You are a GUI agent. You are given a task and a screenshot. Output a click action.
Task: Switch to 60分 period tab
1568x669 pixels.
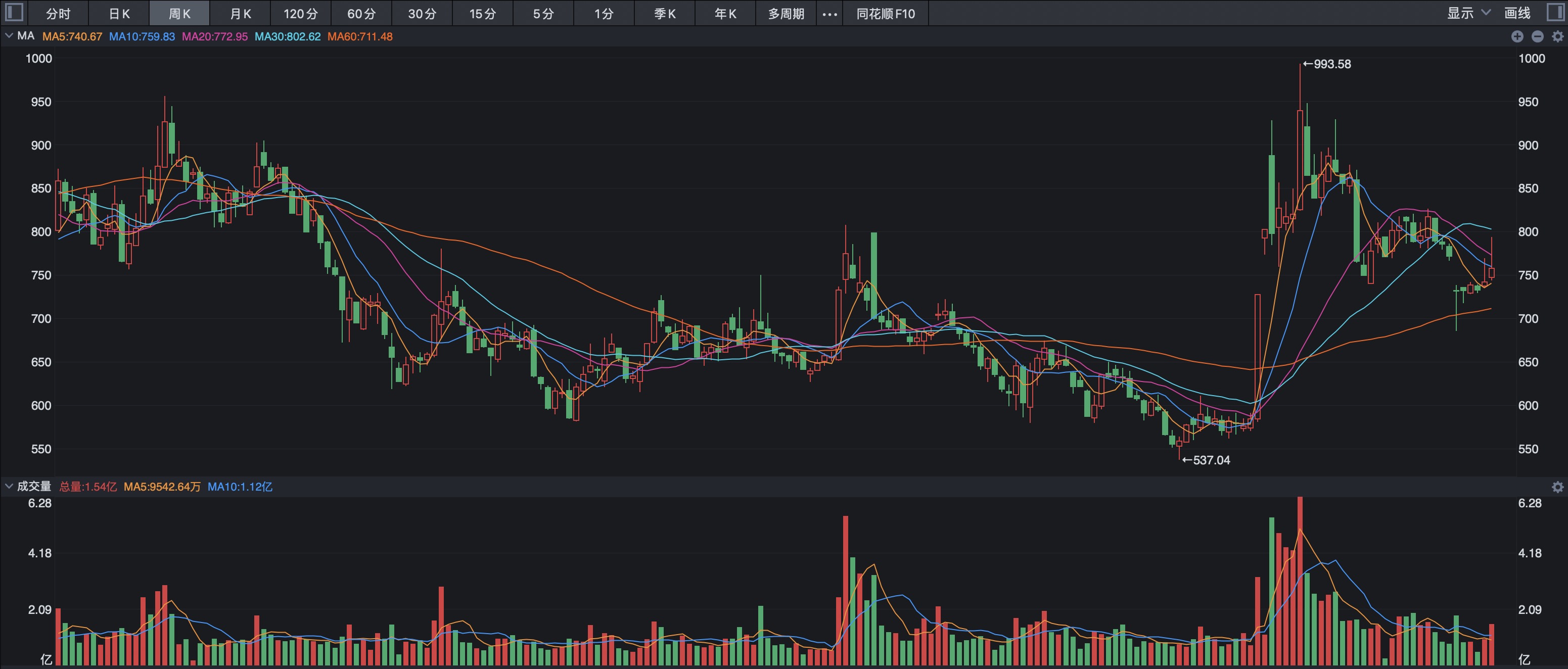(361, 14)
